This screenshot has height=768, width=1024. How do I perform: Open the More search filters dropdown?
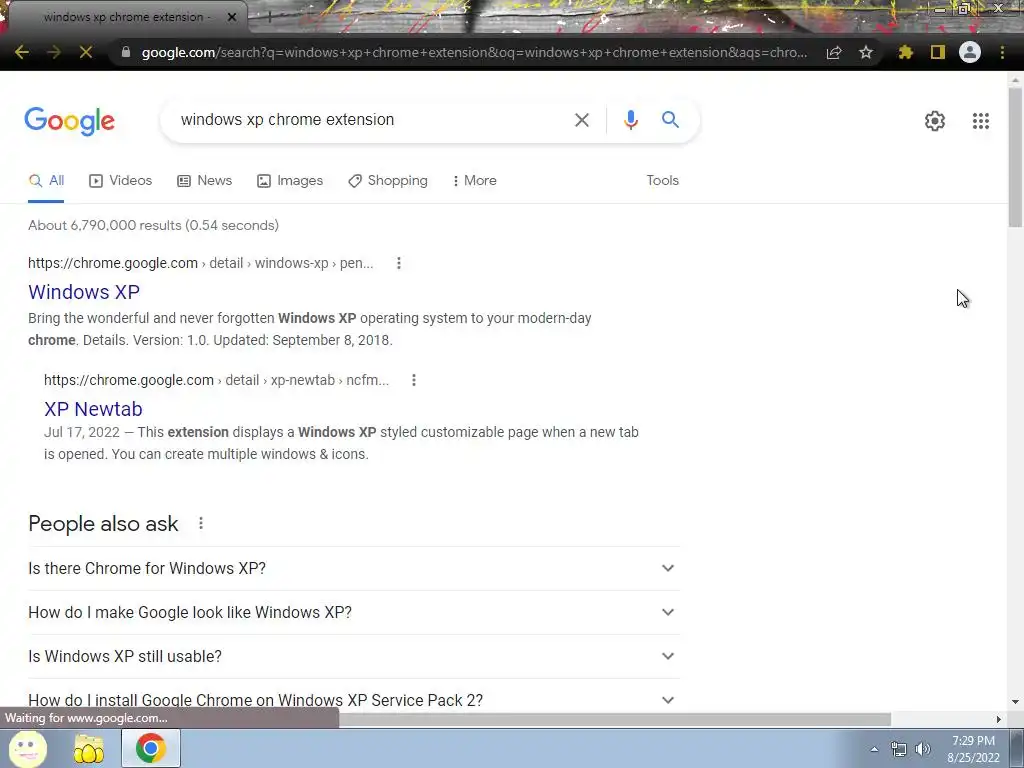(x=475, y=180)
